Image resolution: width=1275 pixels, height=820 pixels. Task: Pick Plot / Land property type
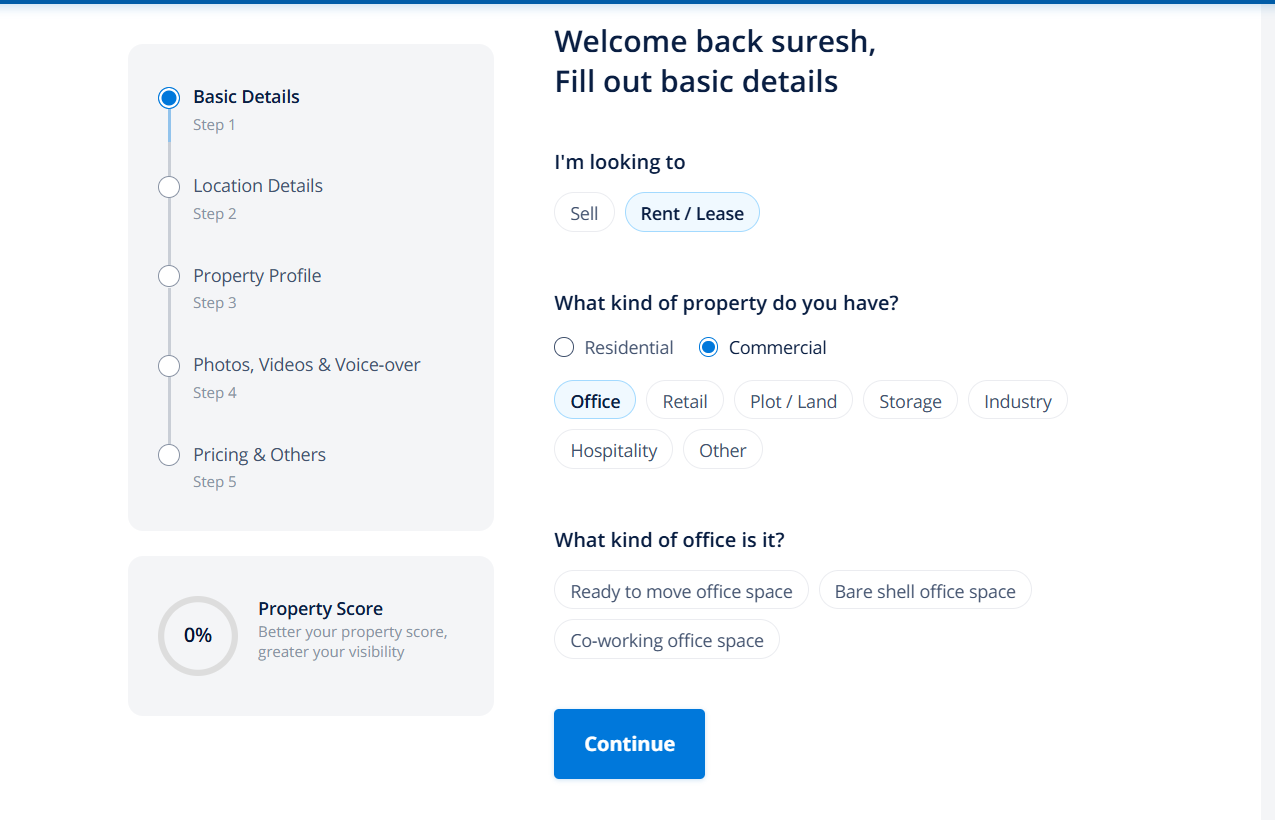793,401
